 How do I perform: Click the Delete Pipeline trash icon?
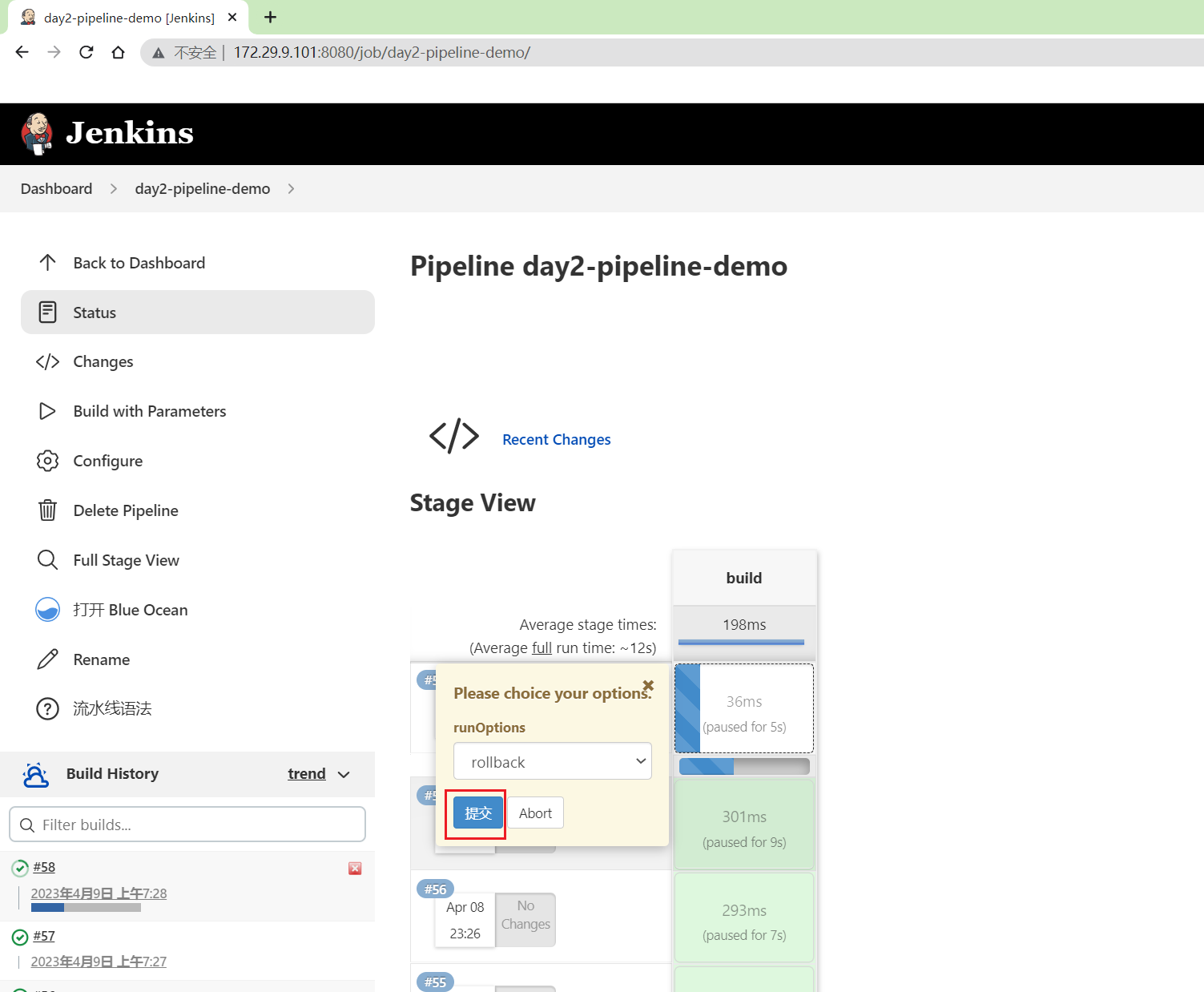[x=47, y=510]
